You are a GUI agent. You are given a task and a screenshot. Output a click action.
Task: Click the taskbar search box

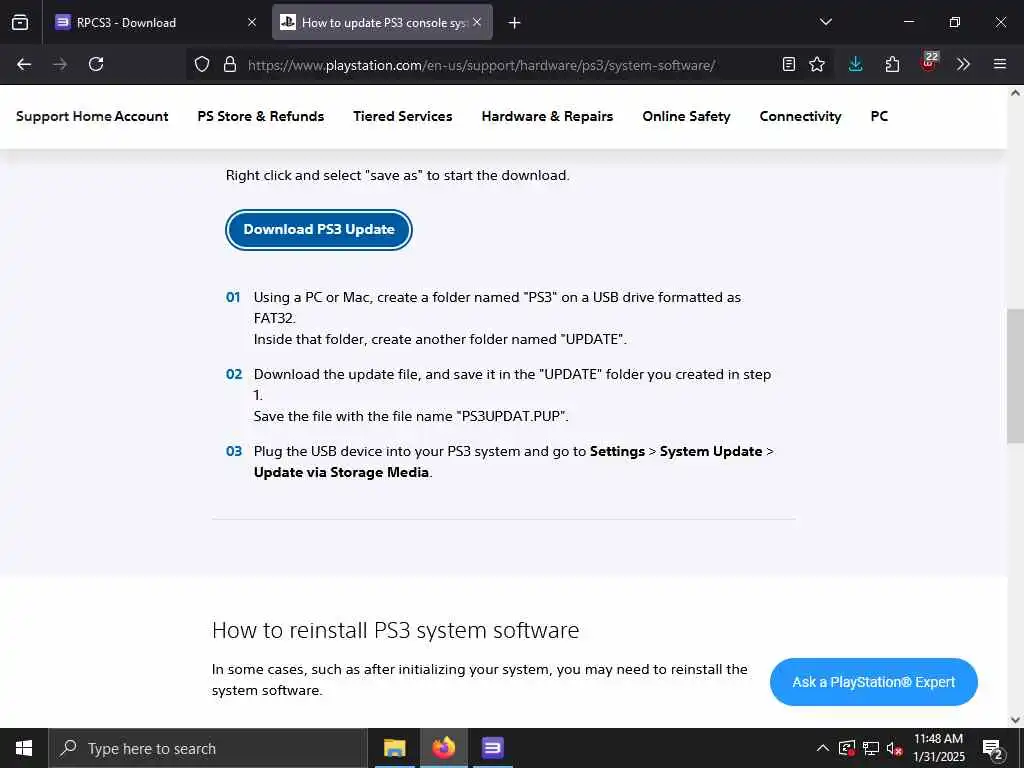coord(208,748)
